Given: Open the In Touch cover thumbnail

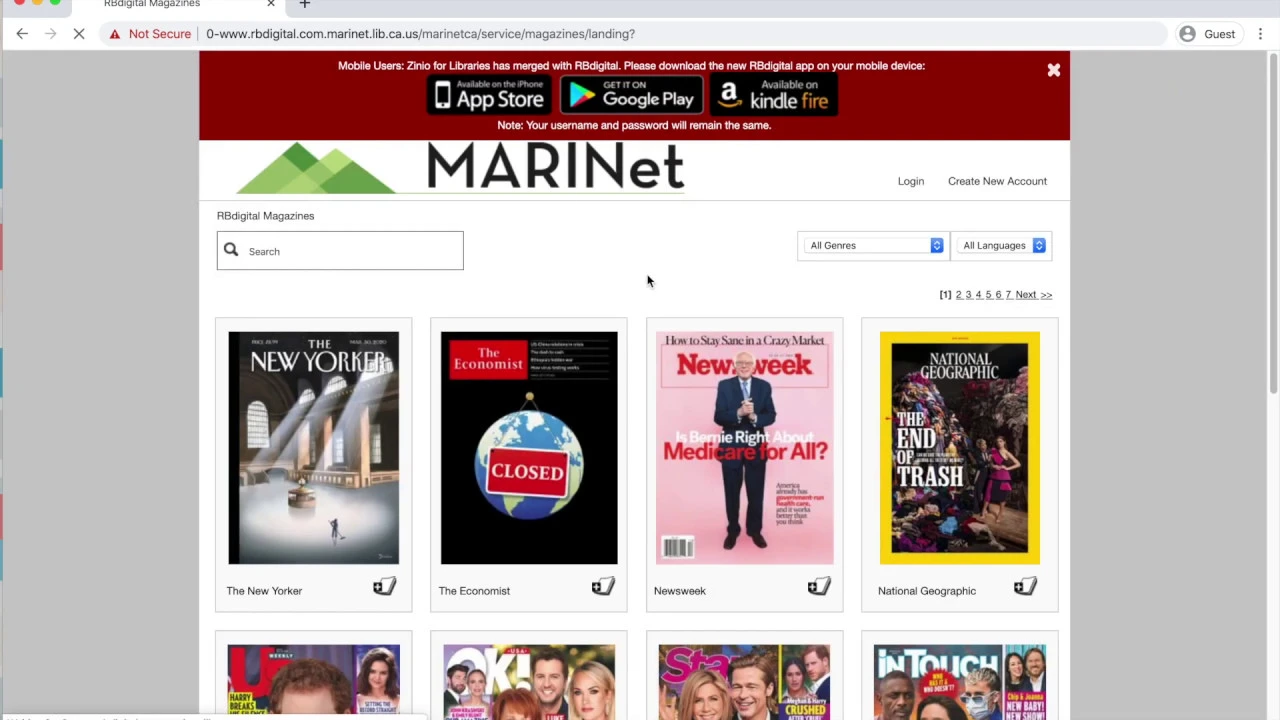Looking at the screenshot, I should coord(960,682).
